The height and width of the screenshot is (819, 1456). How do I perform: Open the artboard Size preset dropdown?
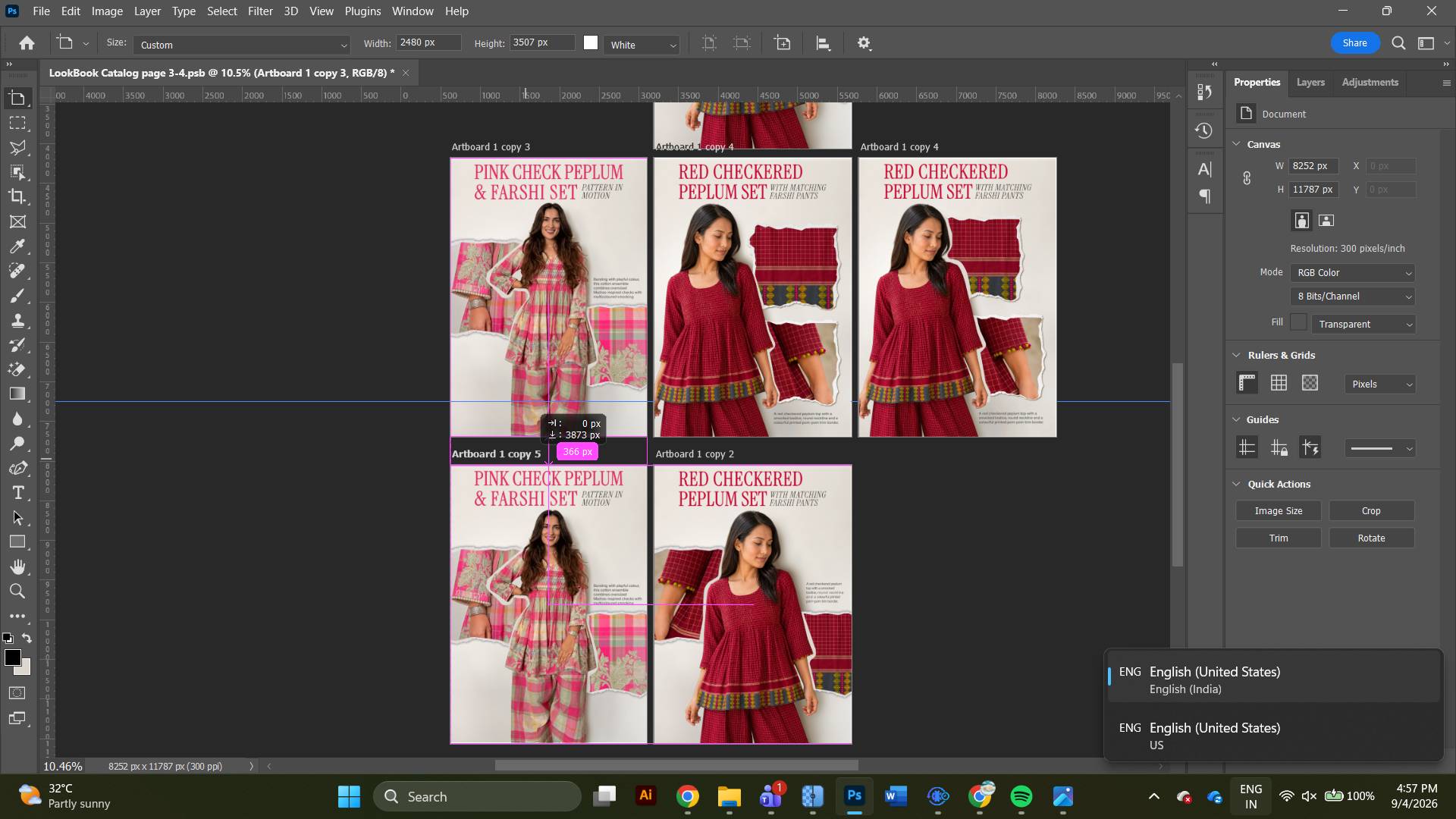242,45
